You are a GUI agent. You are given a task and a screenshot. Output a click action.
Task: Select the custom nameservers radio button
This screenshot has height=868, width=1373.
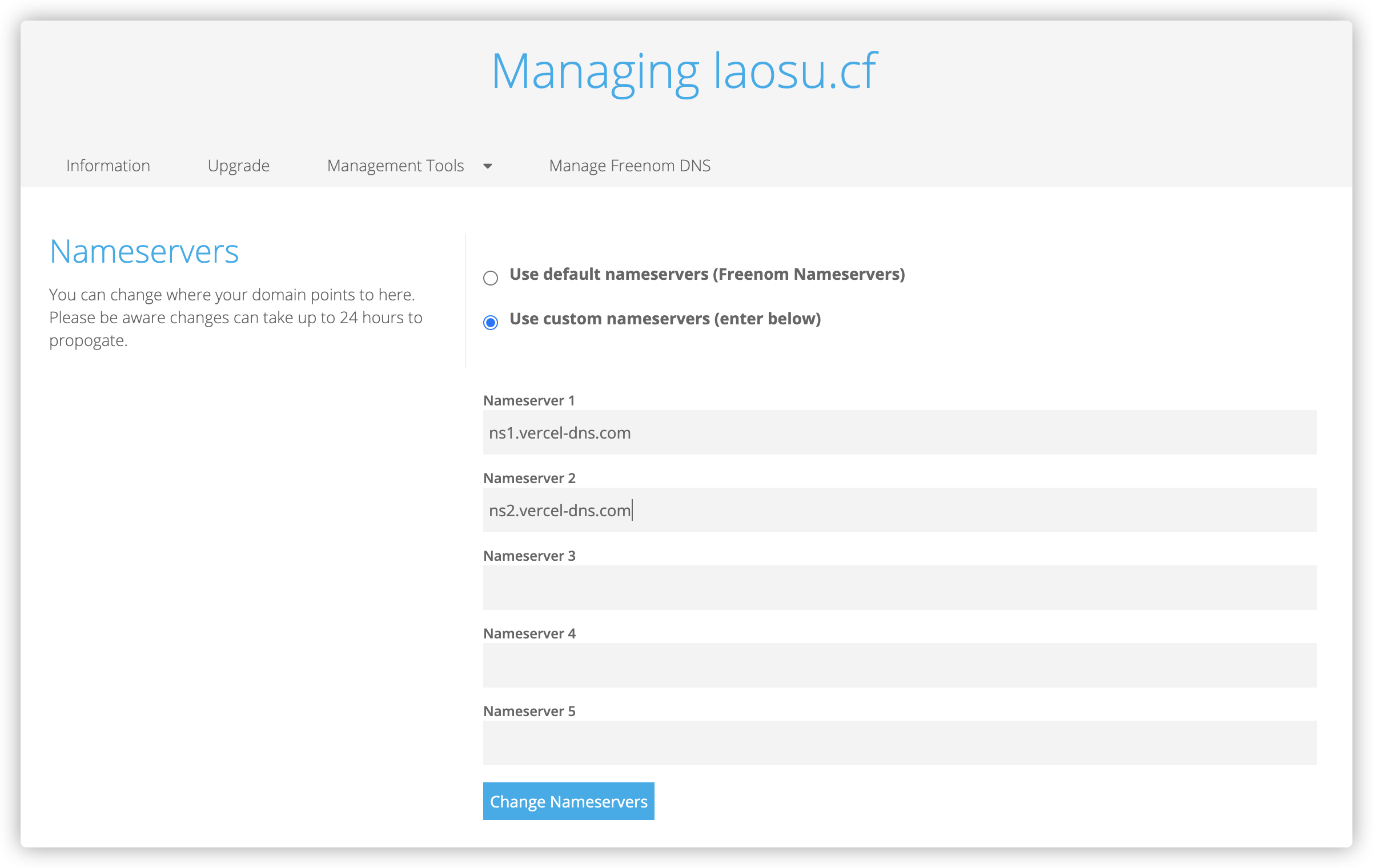491,323
